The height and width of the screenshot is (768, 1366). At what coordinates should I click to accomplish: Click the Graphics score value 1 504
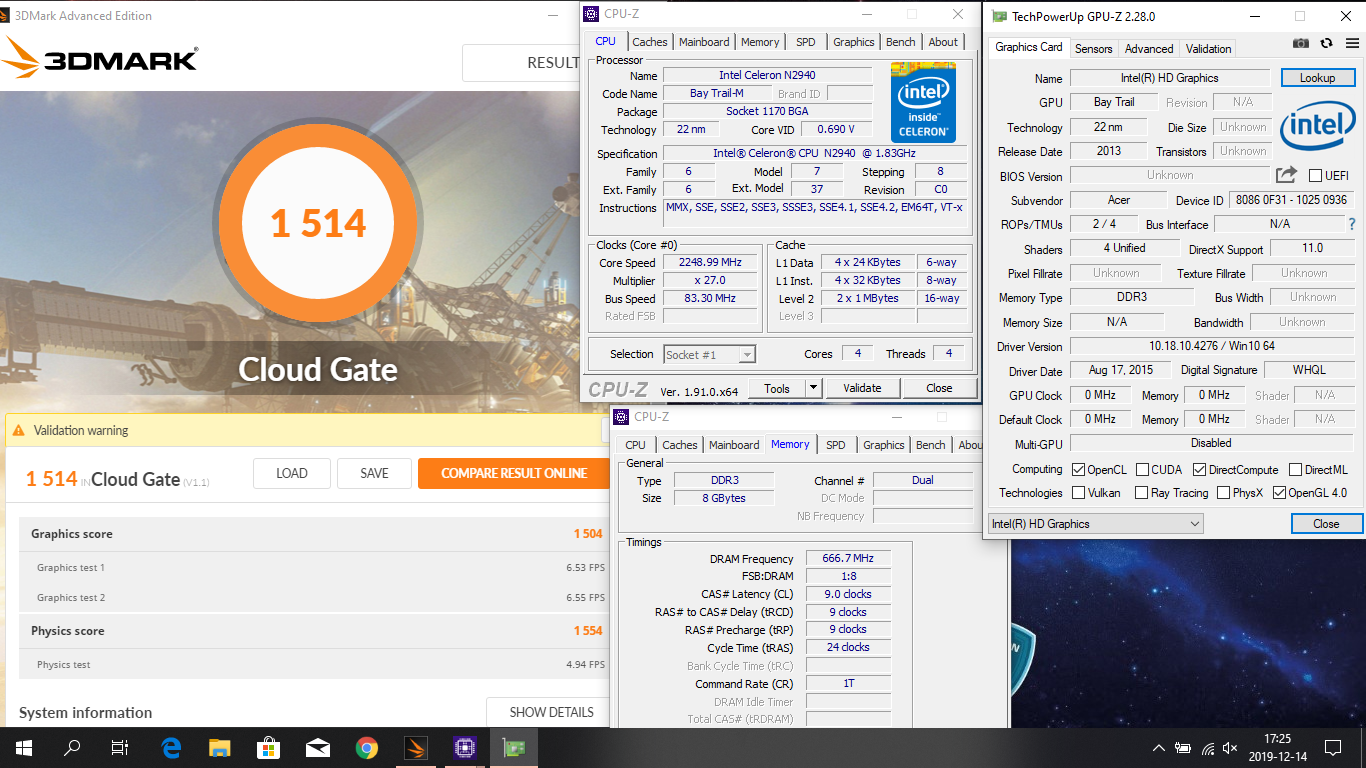588,534
